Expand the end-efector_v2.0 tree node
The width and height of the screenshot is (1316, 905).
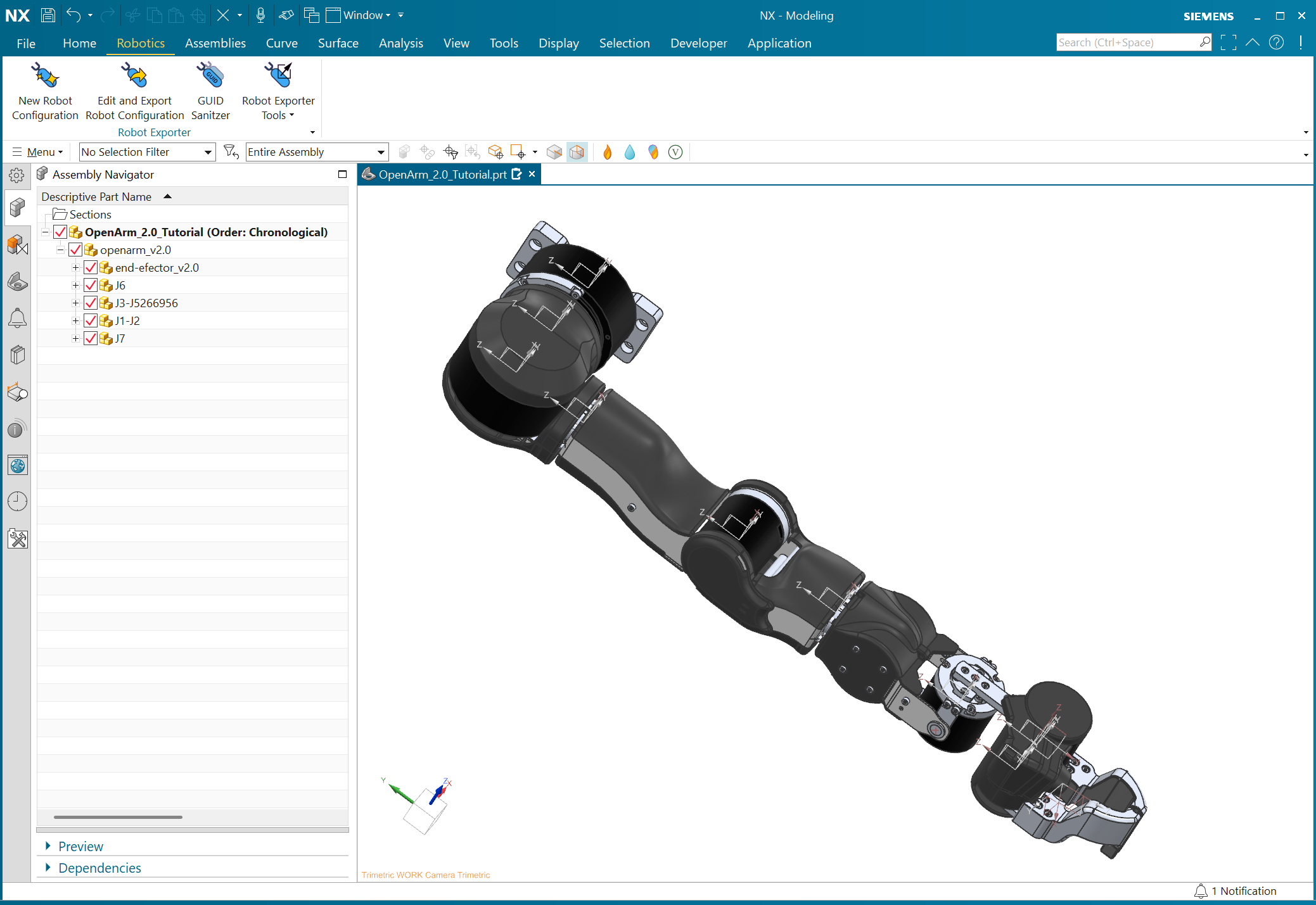coord(75,268)
